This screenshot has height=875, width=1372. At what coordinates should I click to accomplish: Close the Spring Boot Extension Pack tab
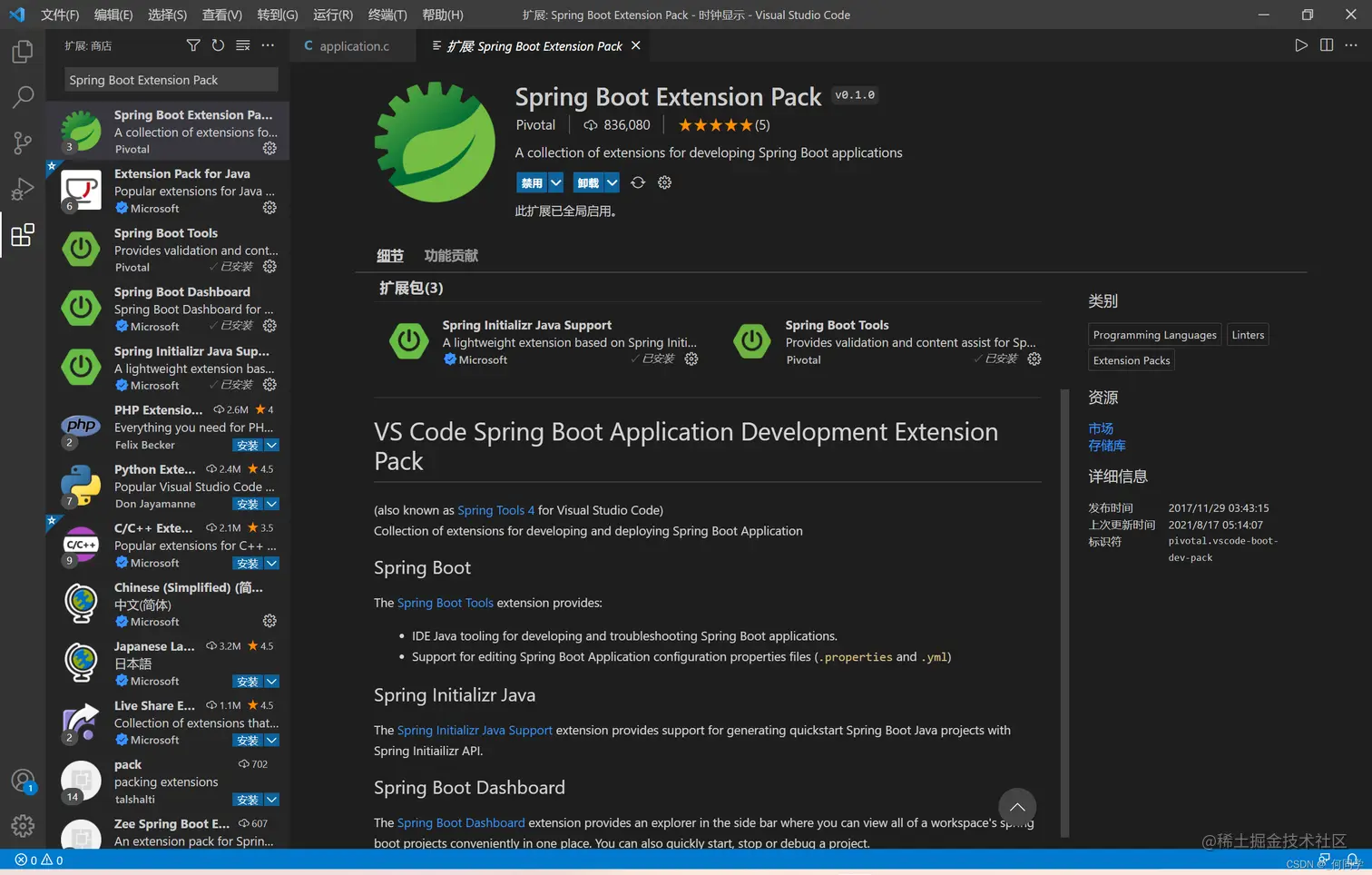[x=636, y=45]
